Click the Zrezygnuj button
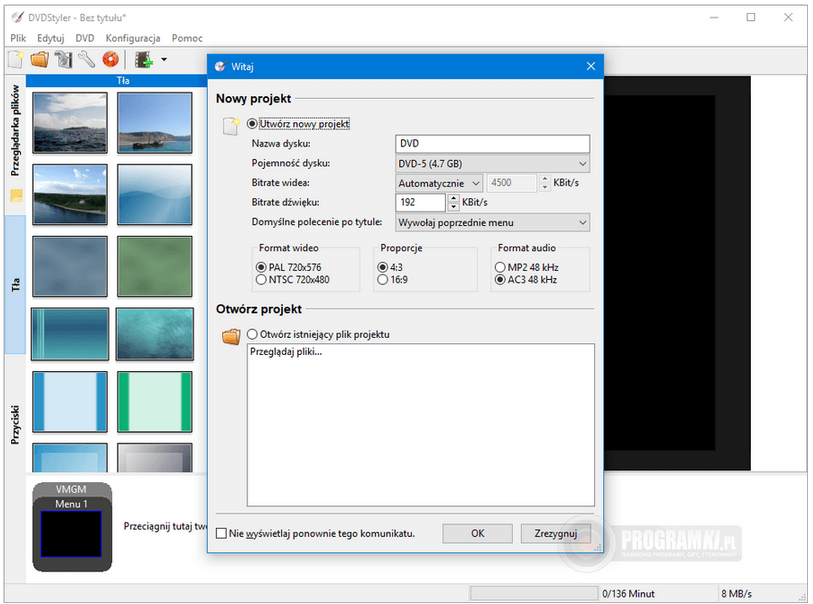The image size is (813, 604). coord(556,533)
